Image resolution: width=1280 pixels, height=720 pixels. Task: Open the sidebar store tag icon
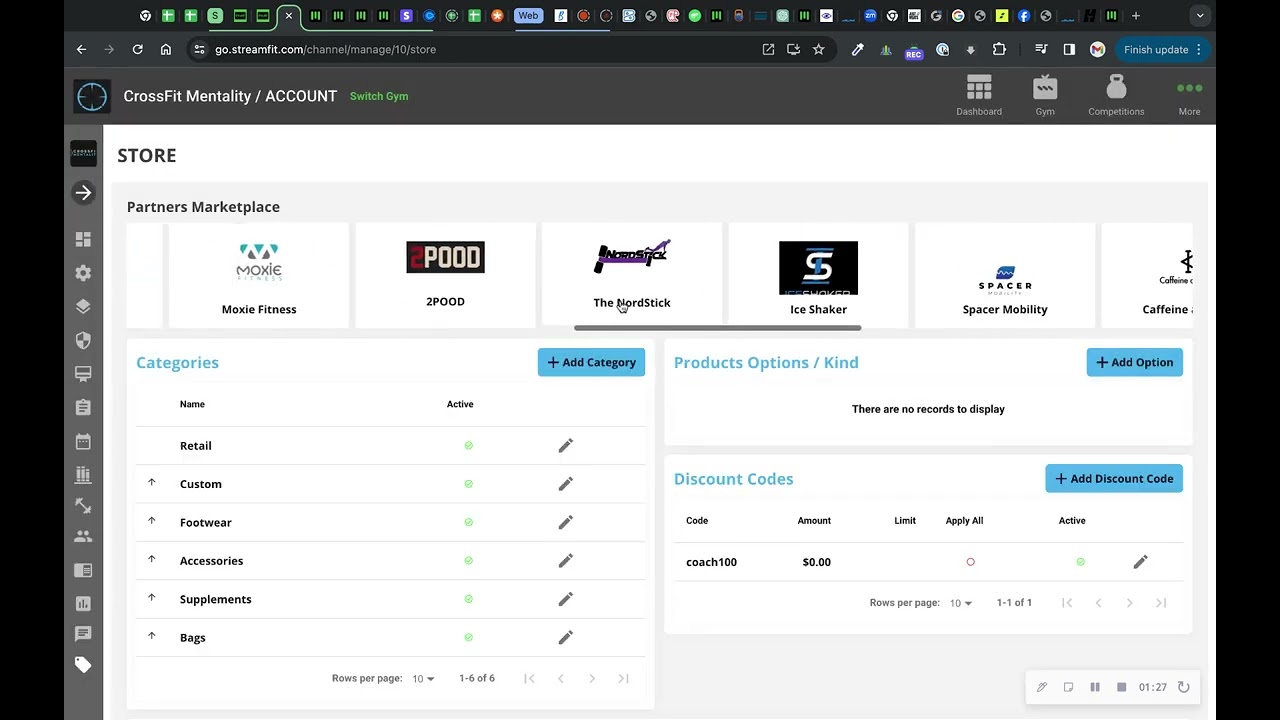pyautogui.click(x=83, y=665)
